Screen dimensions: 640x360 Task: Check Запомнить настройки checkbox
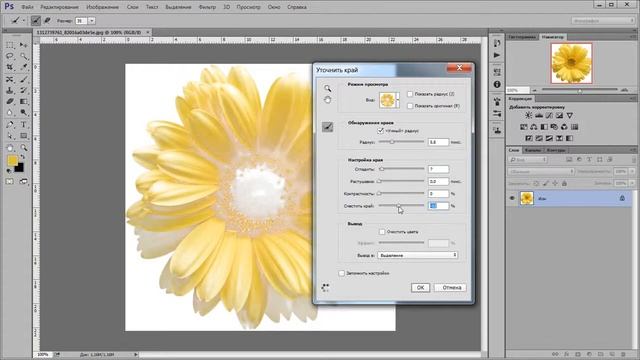342,273
